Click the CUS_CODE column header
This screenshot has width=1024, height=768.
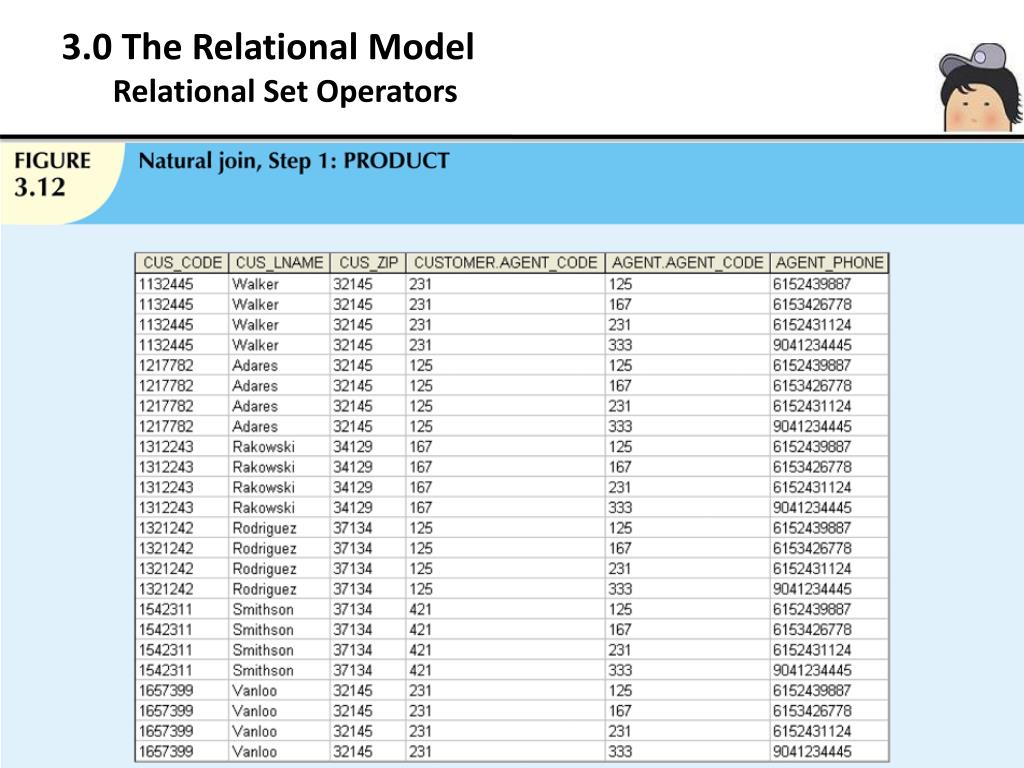coord(182,263)
